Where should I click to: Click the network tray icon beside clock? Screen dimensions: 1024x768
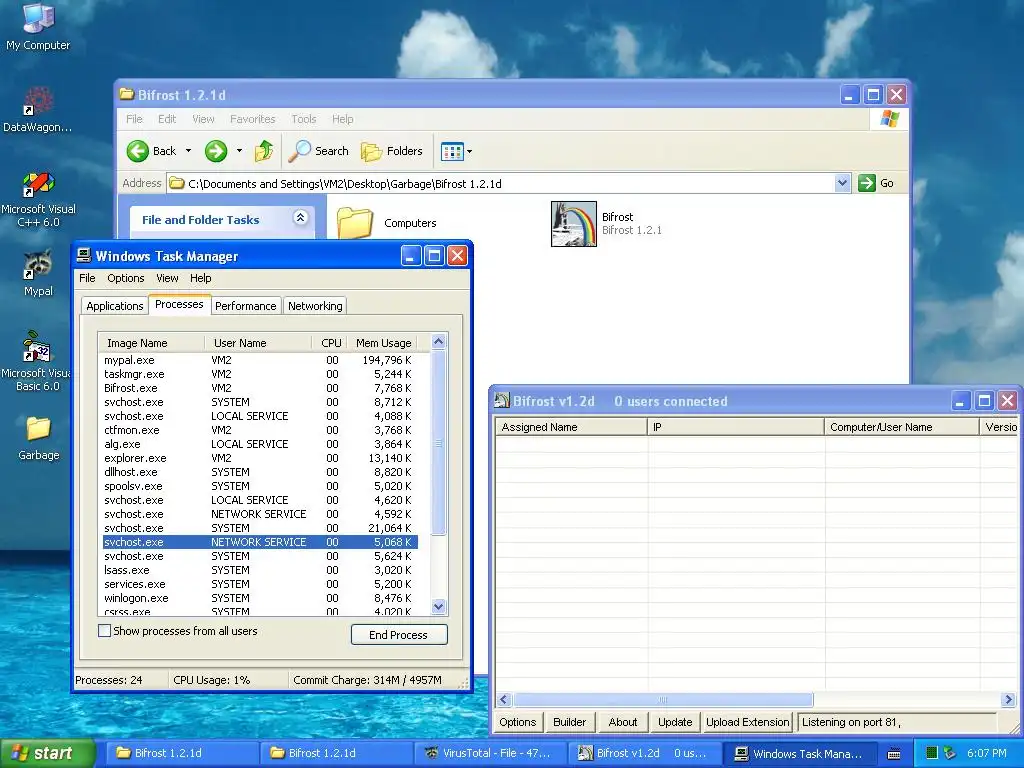click(950, 753)
